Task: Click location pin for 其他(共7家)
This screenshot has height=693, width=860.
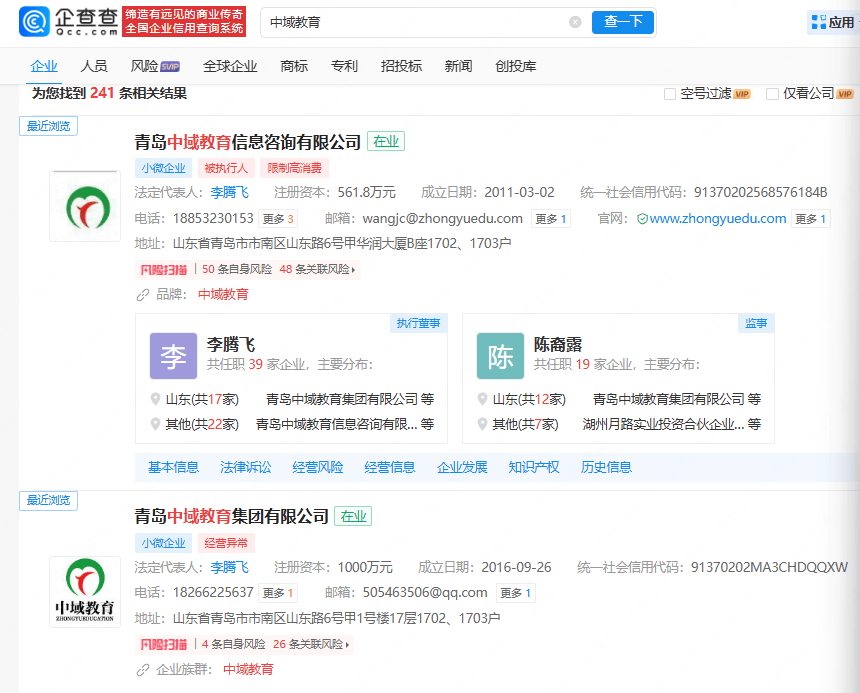Action: [x=483, y=424]
